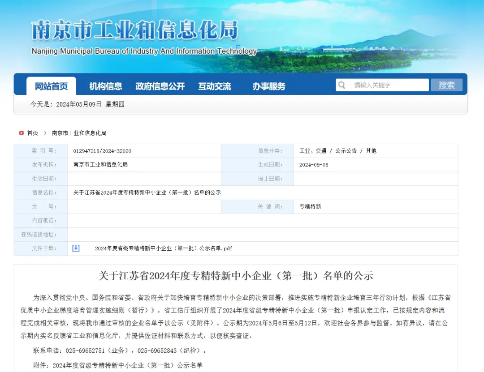484x372 pixels.
Task: Click the Nanjing Municipal Bureau English subtitle
Action: coord(144,51)
